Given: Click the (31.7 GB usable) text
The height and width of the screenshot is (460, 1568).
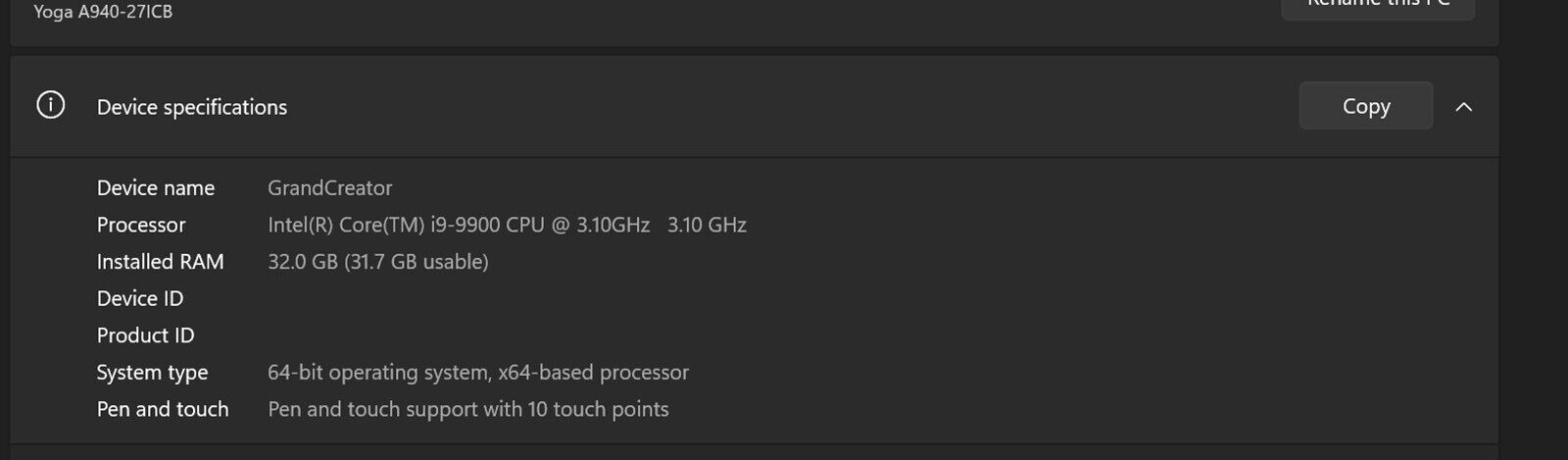Looking at the screenshot, I should pos(416,262).
